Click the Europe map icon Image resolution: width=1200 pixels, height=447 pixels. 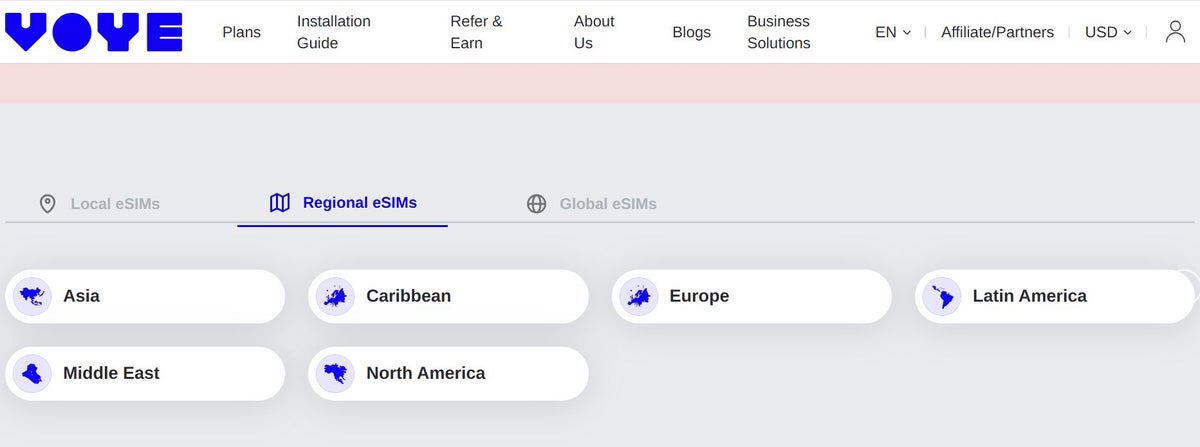tap(638, 296)
